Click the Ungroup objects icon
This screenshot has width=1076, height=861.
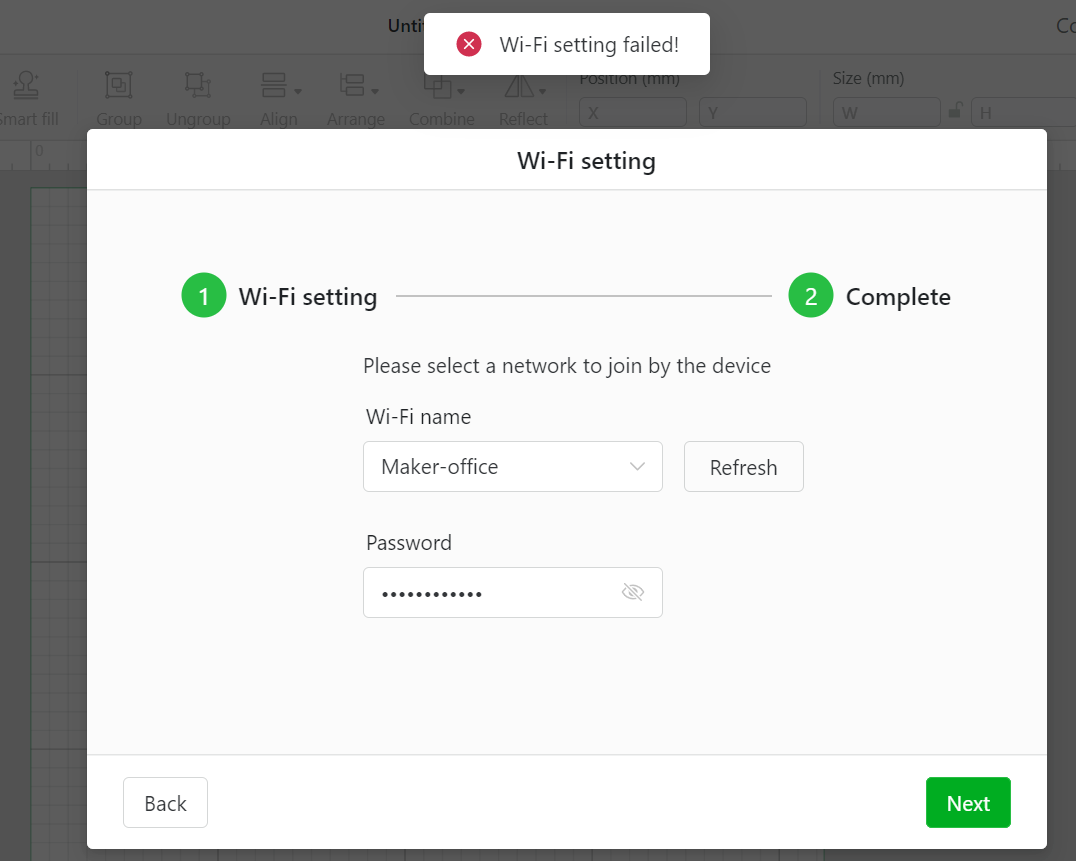198,86
